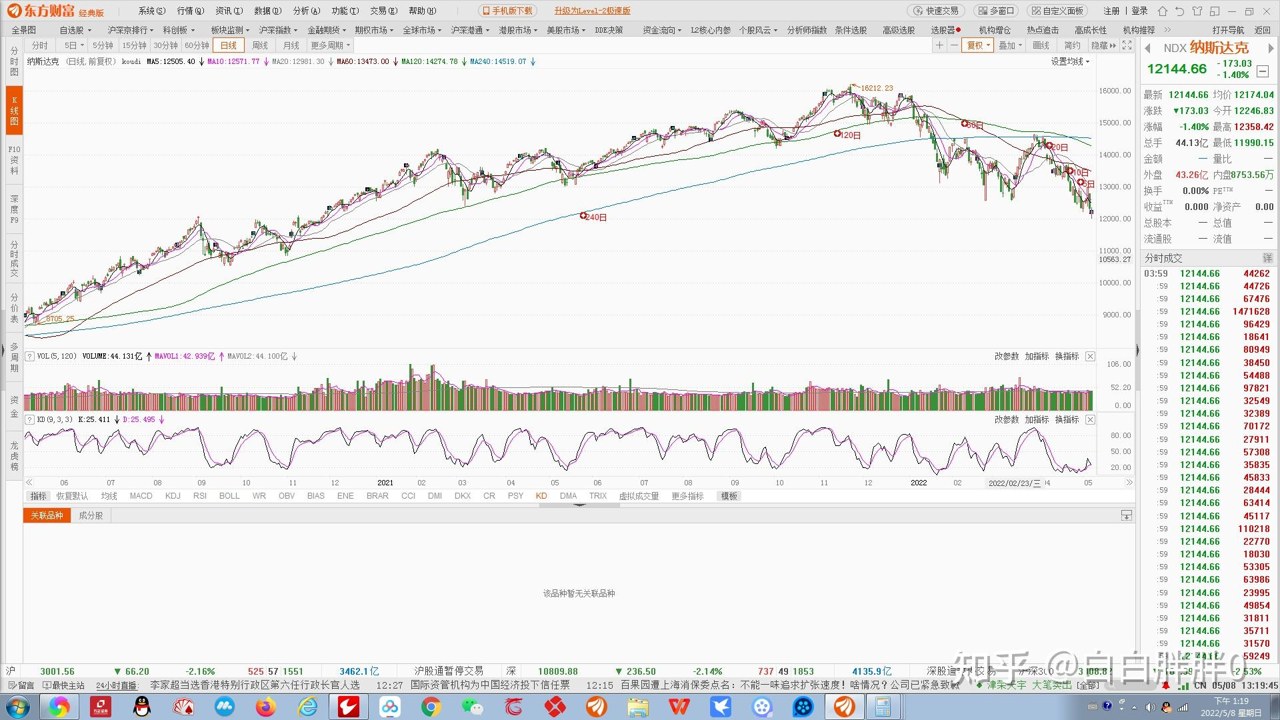Click the 快速交易 button
1280x720 pixels.
935,11
